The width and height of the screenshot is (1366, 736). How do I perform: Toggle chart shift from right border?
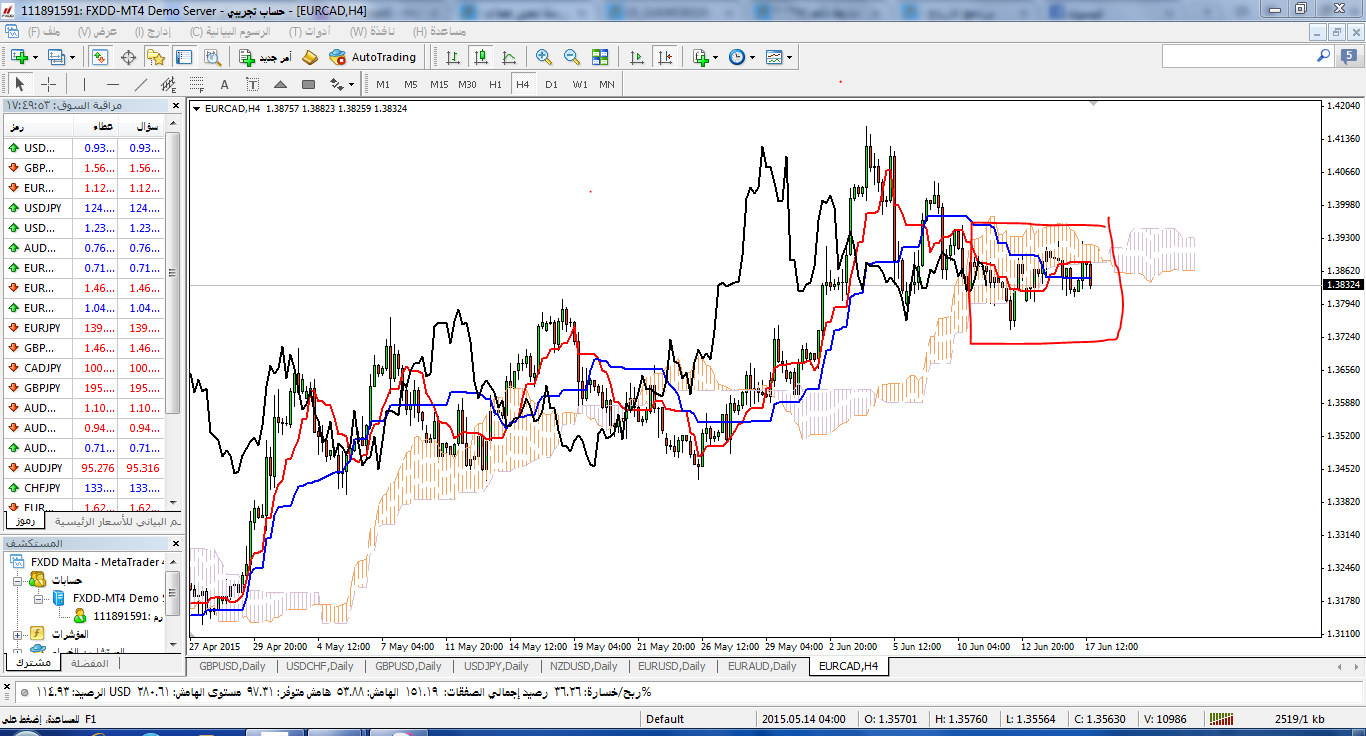pyautogui.click(x=666, y=57)
